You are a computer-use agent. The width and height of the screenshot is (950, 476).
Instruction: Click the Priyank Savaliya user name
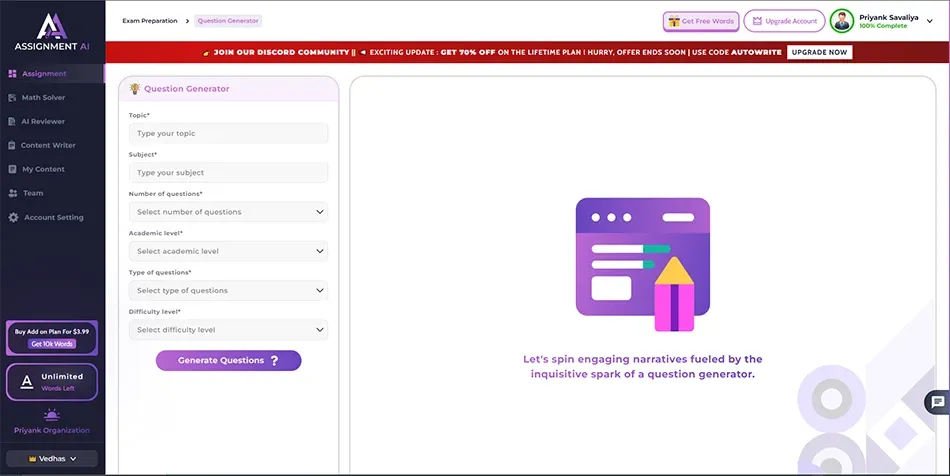click(888, 18)
